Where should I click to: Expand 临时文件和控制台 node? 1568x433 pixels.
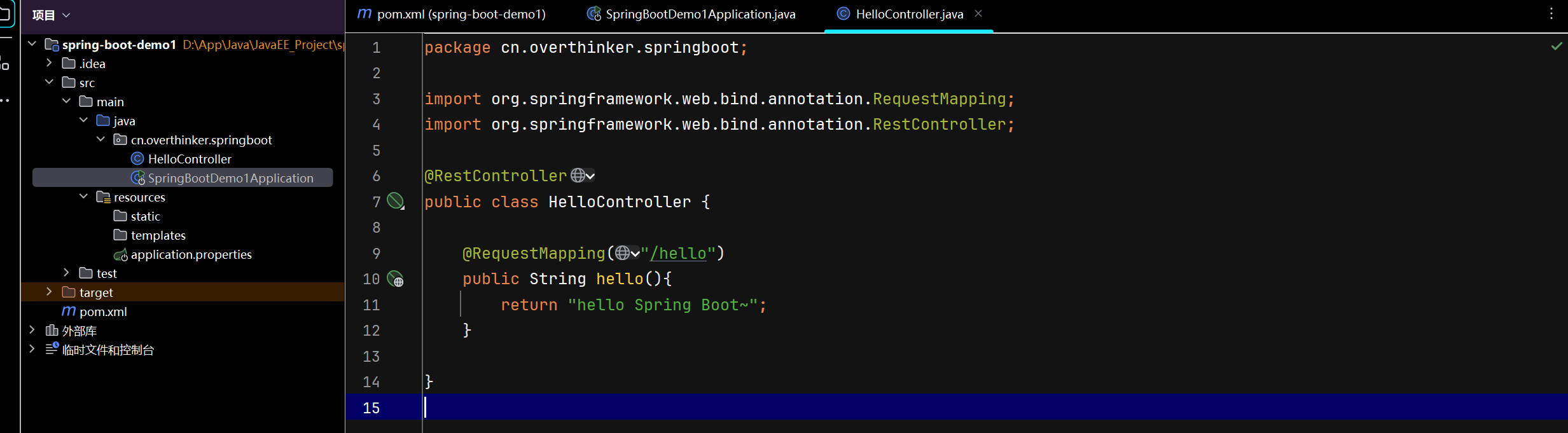[32, 349]
